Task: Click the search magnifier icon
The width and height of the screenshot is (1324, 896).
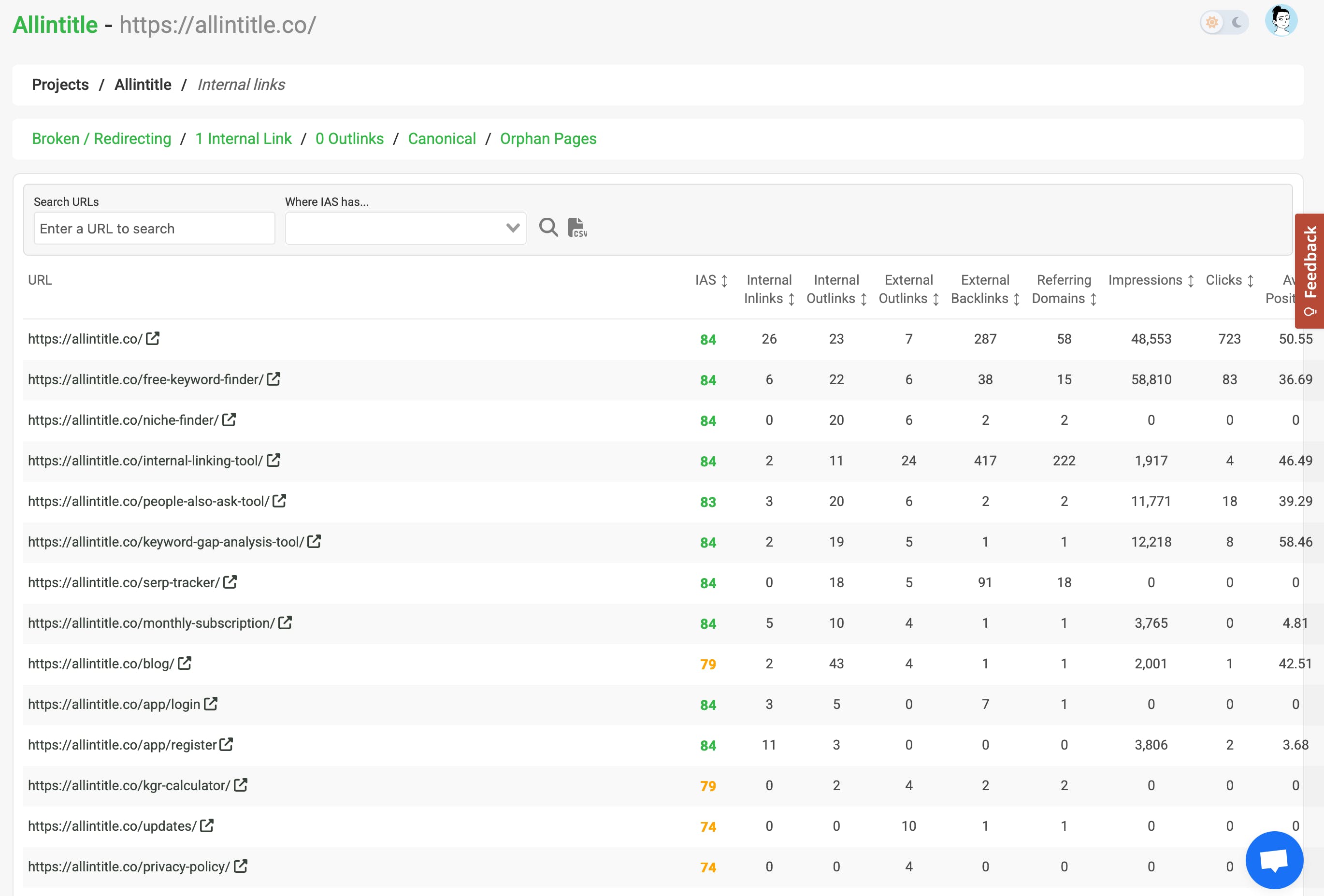Action: 548,227
